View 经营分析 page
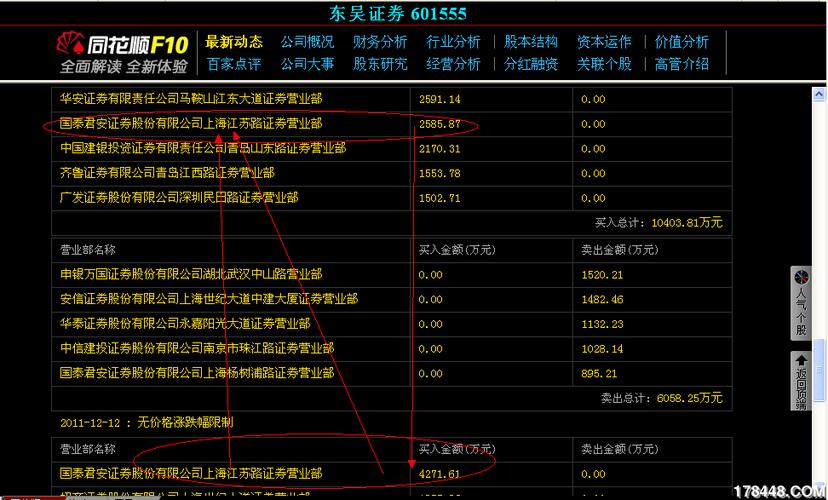This screenshot has width=828, height=500. pyautogui.click(x=454, y=64)
